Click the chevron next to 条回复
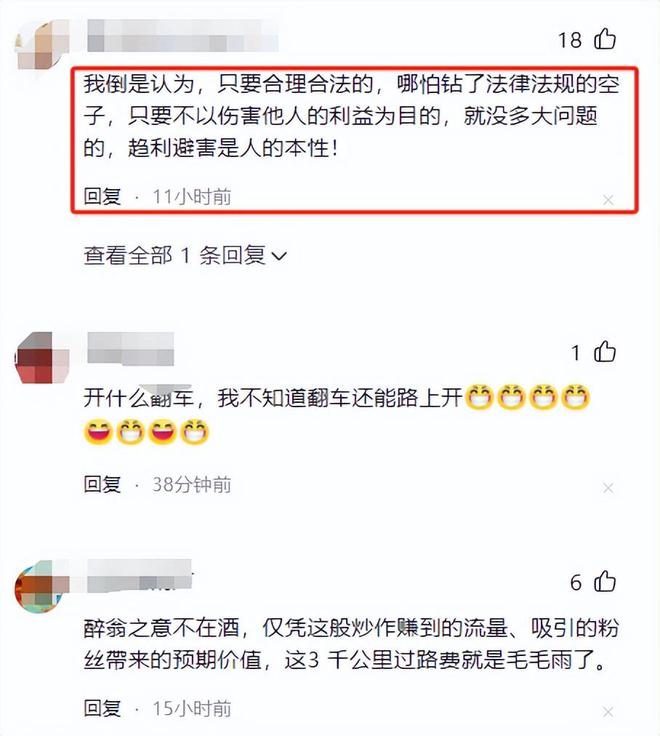This screenshot has width=660, height=736. pyautogui.click(x=279, y=256)
